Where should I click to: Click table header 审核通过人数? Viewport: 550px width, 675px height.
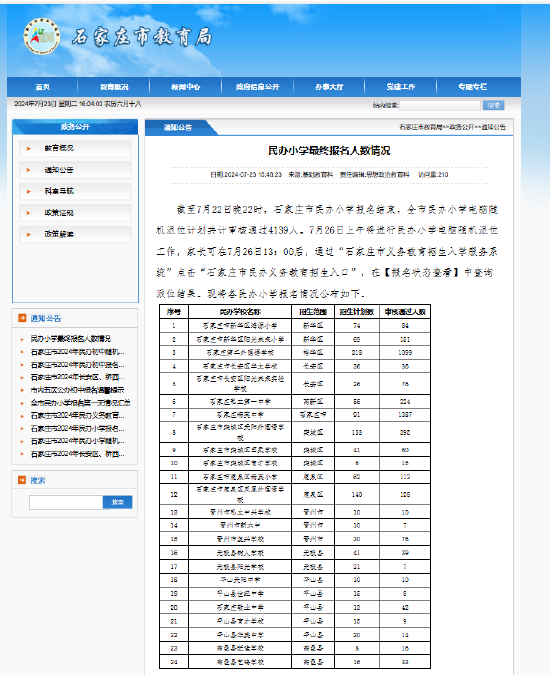click(x=405, y=312)
